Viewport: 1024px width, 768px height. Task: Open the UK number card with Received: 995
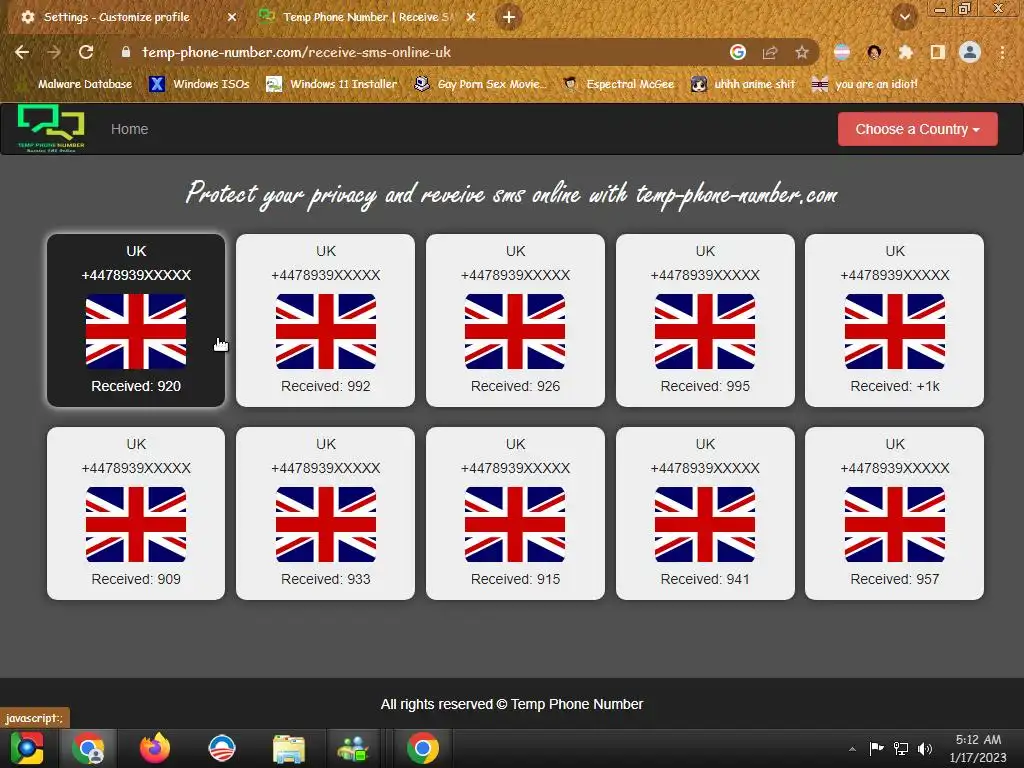pyautogui.click(x=705, y=321)
